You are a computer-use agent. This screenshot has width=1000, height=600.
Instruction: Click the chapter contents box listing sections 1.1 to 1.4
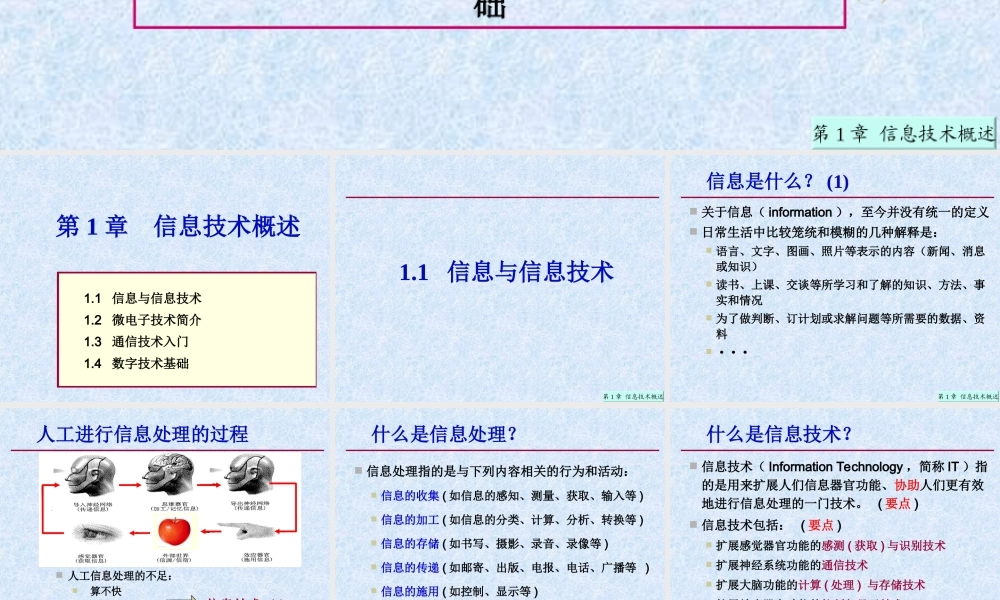(x=188, y=325)
